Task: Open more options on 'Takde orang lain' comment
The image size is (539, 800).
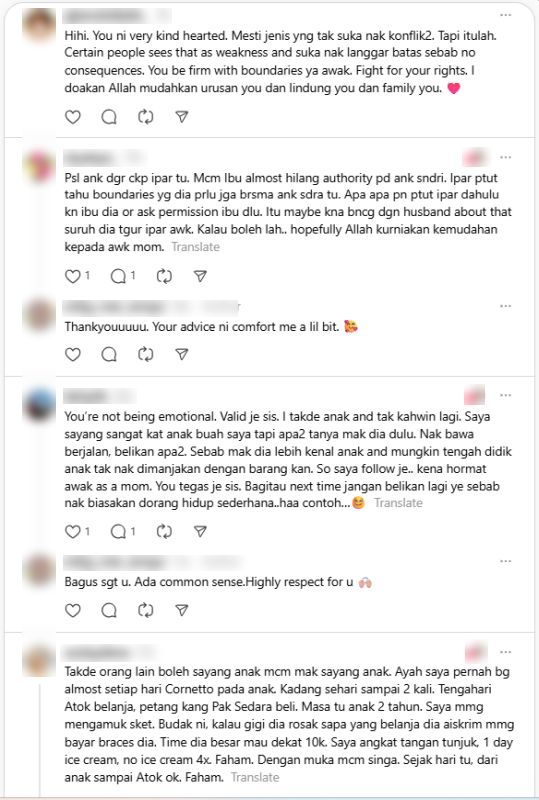Action: (x=505, y=652)
